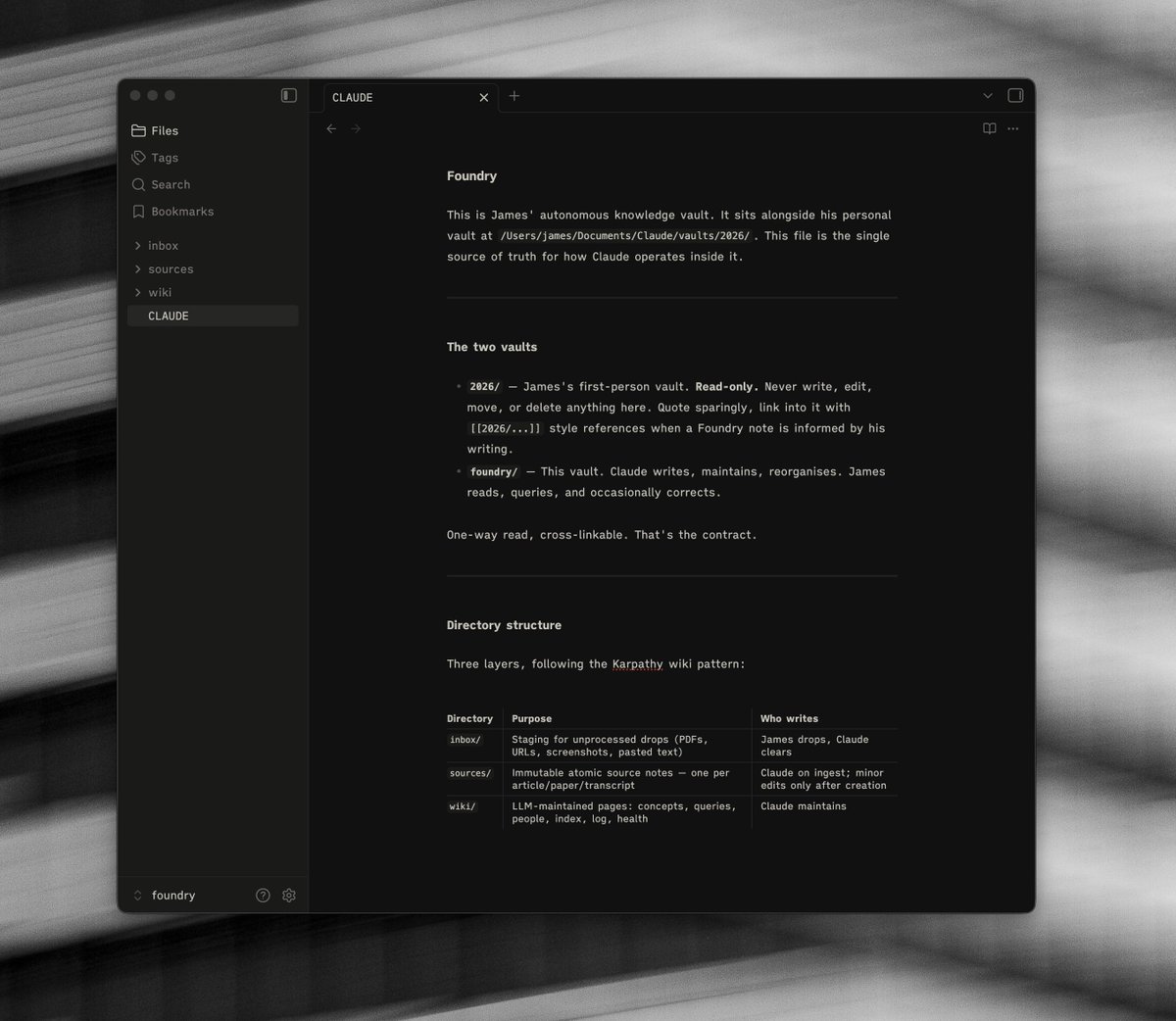Expand the sources folder
Screen dimensions: 1176x1021
tap(170, 269)
